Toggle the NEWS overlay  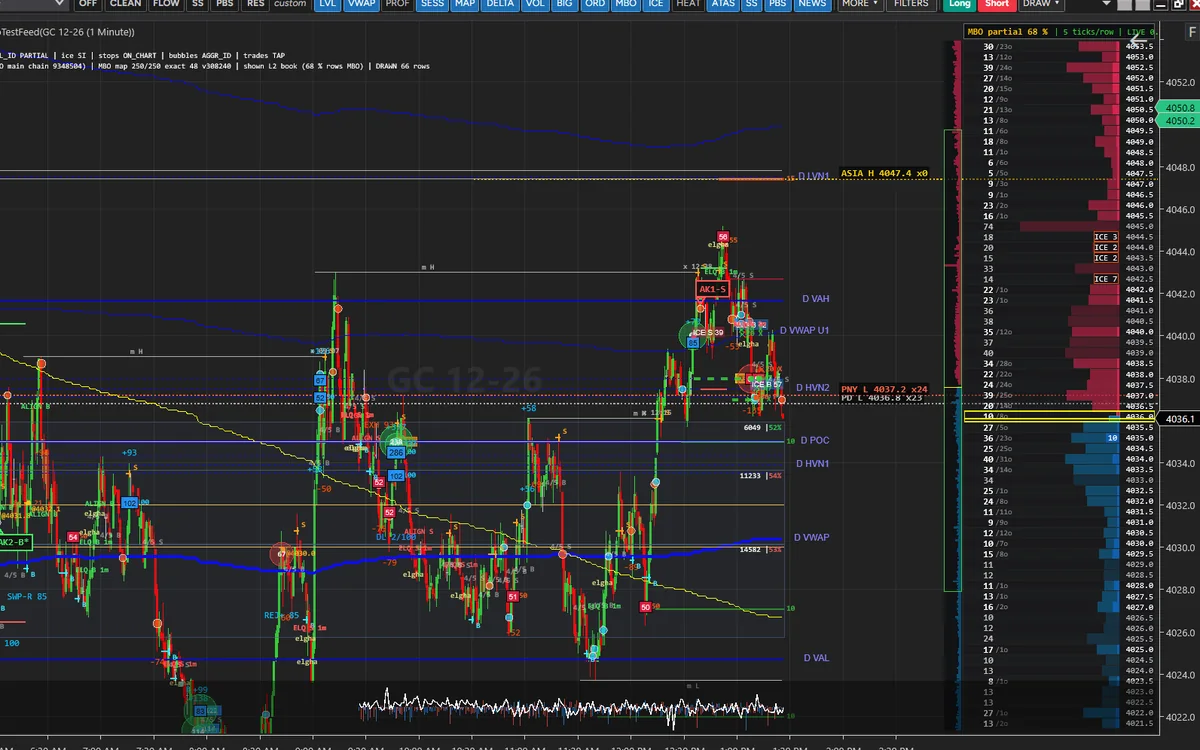click(812, 4)
